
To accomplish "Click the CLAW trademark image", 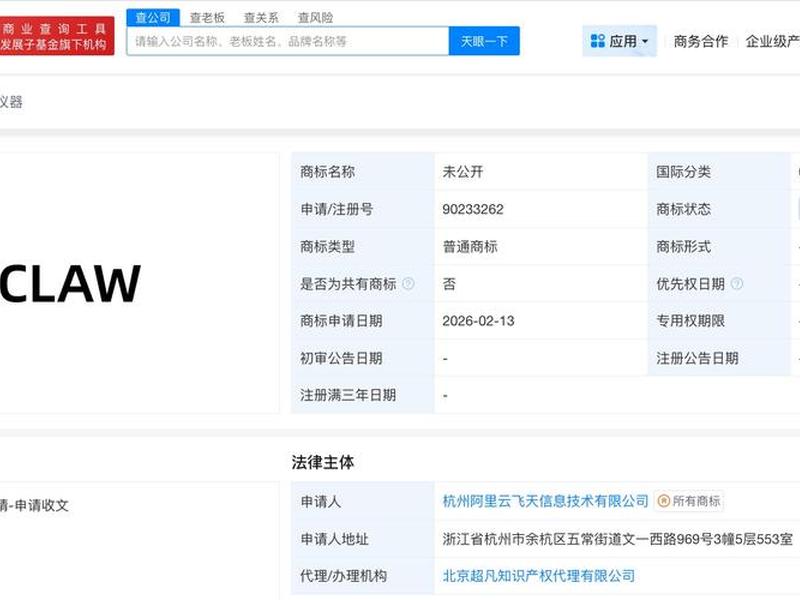I will click(70, 284).
